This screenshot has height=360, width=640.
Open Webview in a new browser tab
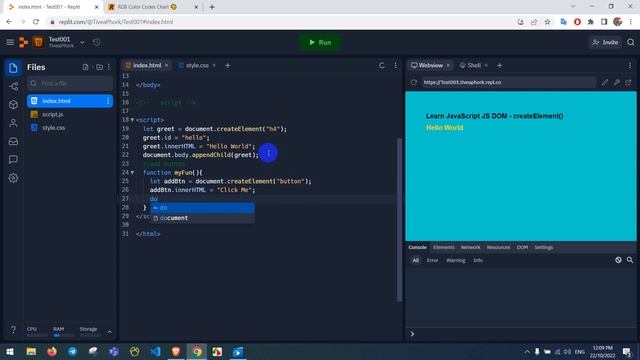point(629,82)
